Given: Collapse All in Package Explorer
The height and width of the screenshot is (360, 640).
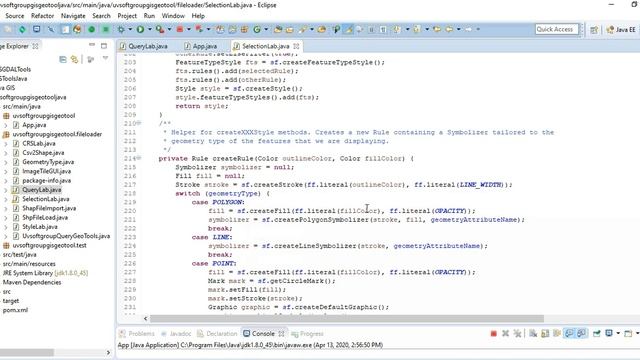Looking at the screenshot, I should 63,60.
